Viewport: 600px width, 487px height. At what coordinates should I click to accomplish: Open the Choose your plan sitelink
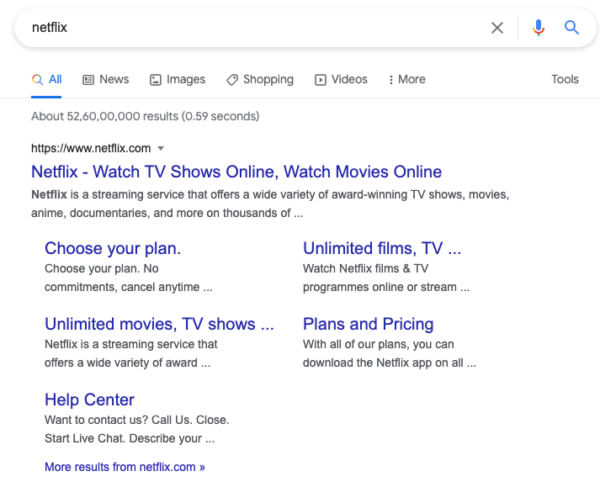coord(112,249)
